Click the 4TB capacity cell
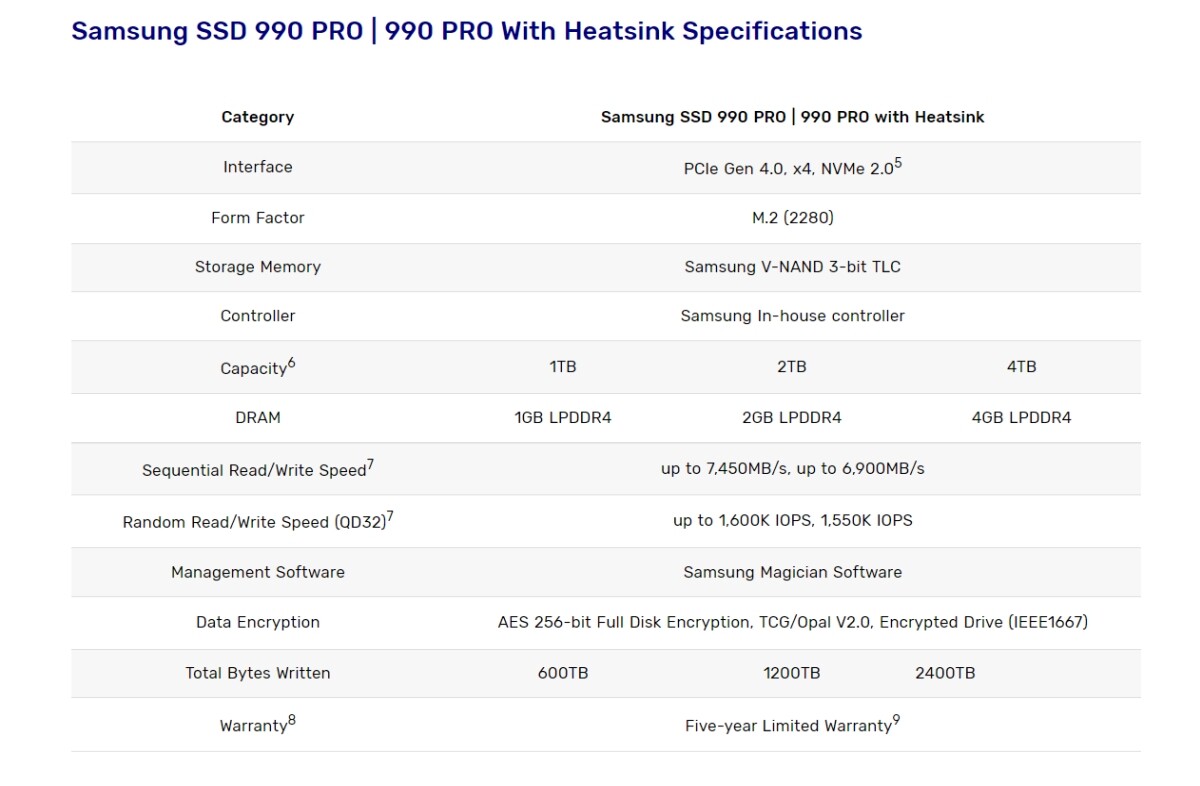Image resolution: width=1200 pixels, height=786 pixels. 1021,367
